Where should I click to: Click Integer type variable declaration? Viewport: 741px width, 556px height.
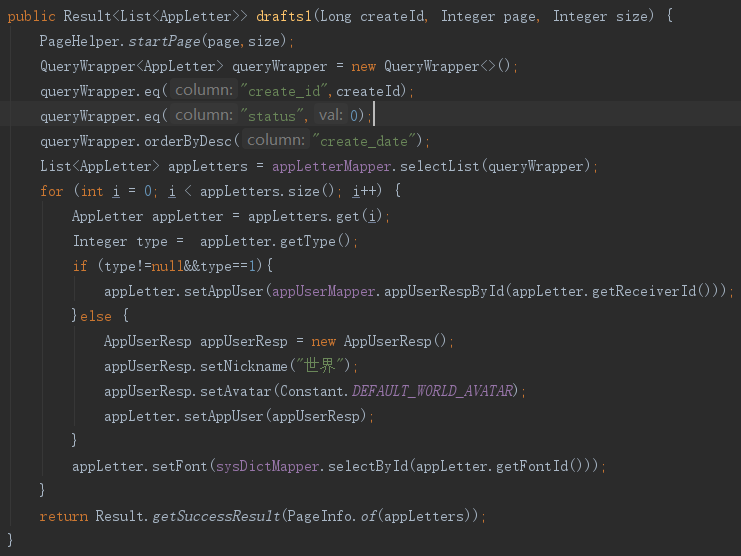pos(120,241)
